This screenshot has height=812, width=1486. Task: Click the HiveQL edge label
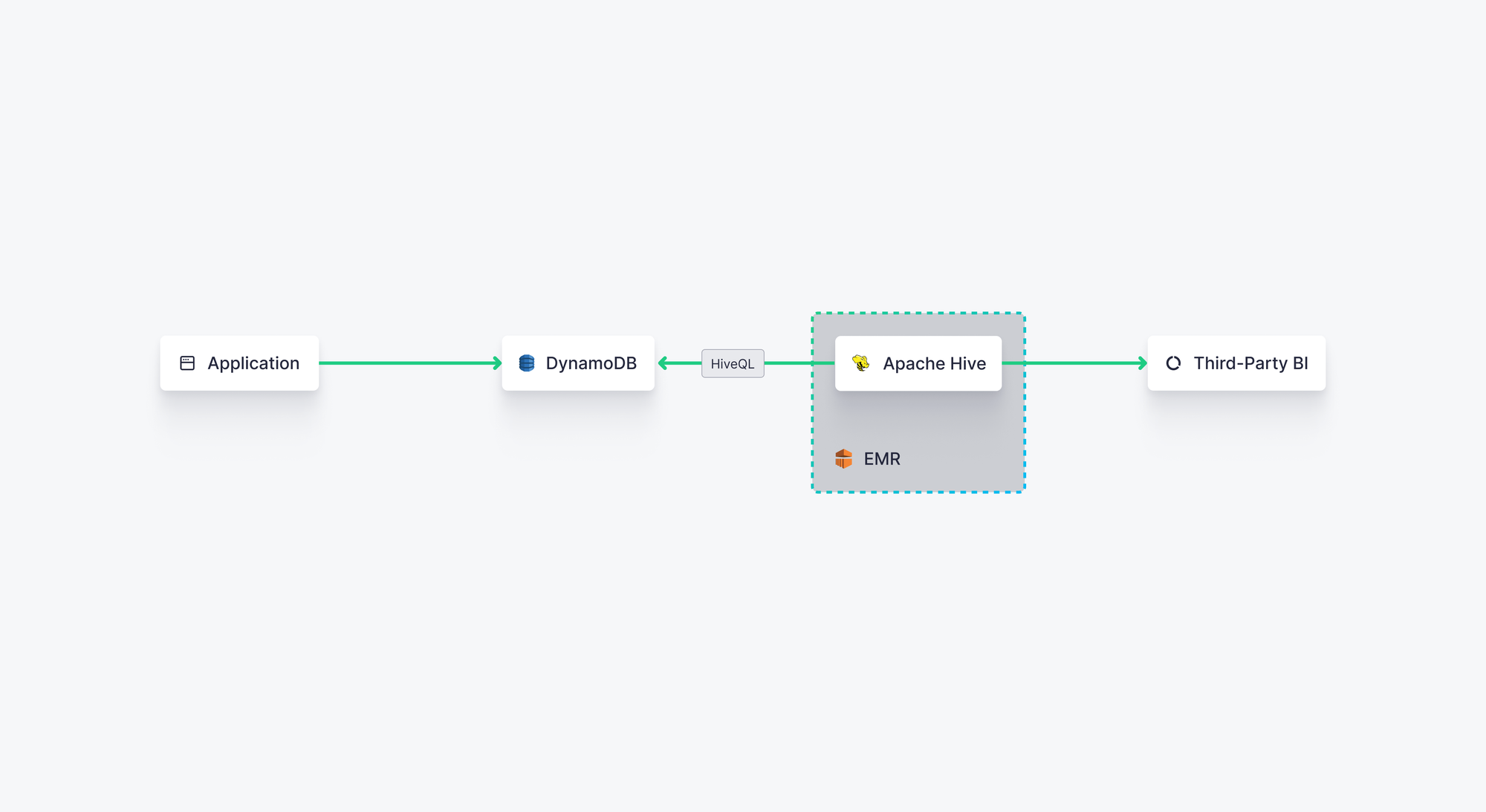click(733, 364)
